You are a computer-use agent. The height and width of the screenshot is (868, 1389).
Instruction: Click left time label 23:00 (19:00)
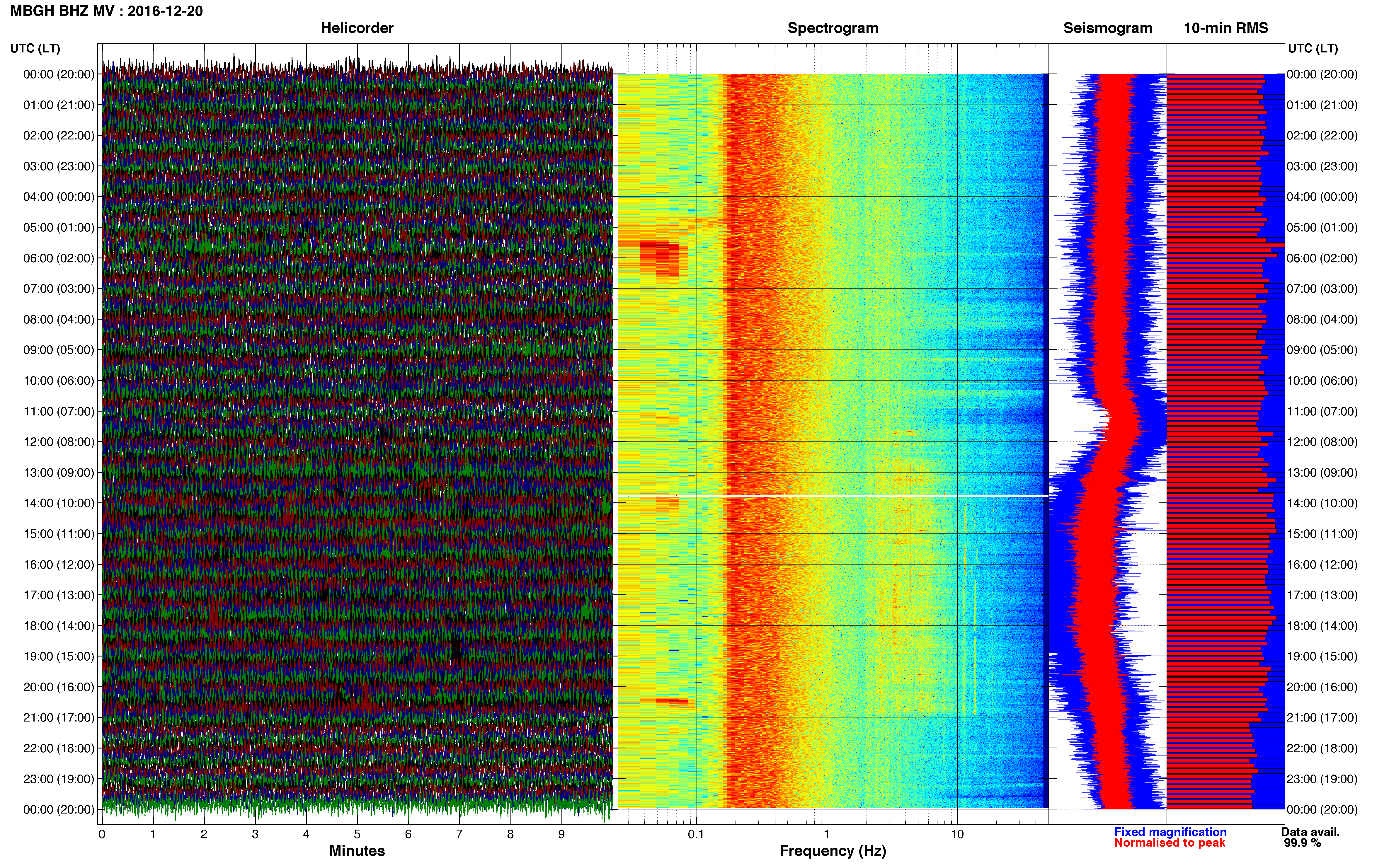tap(59, 779)
